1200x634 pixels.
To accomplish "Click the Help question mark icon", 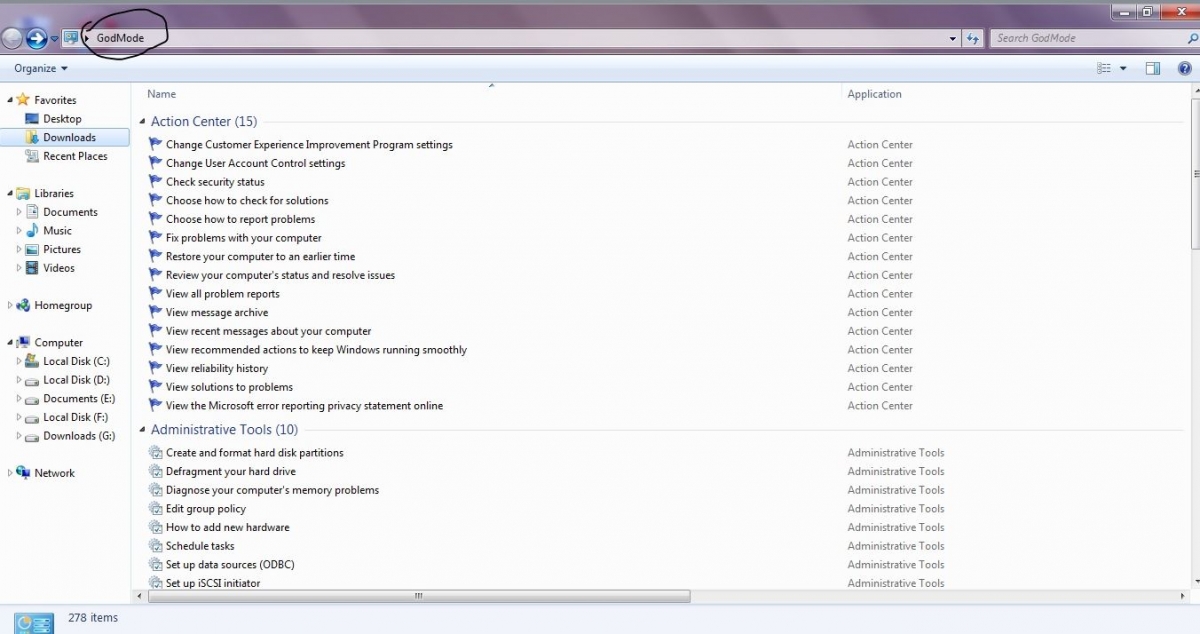I will pos(1185,68).
